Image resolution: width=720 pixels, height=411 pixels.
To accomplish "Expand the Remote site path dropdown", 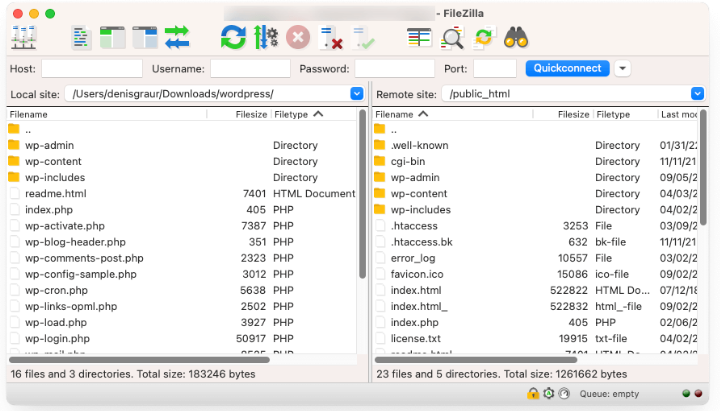I will [x=697, y=94].
